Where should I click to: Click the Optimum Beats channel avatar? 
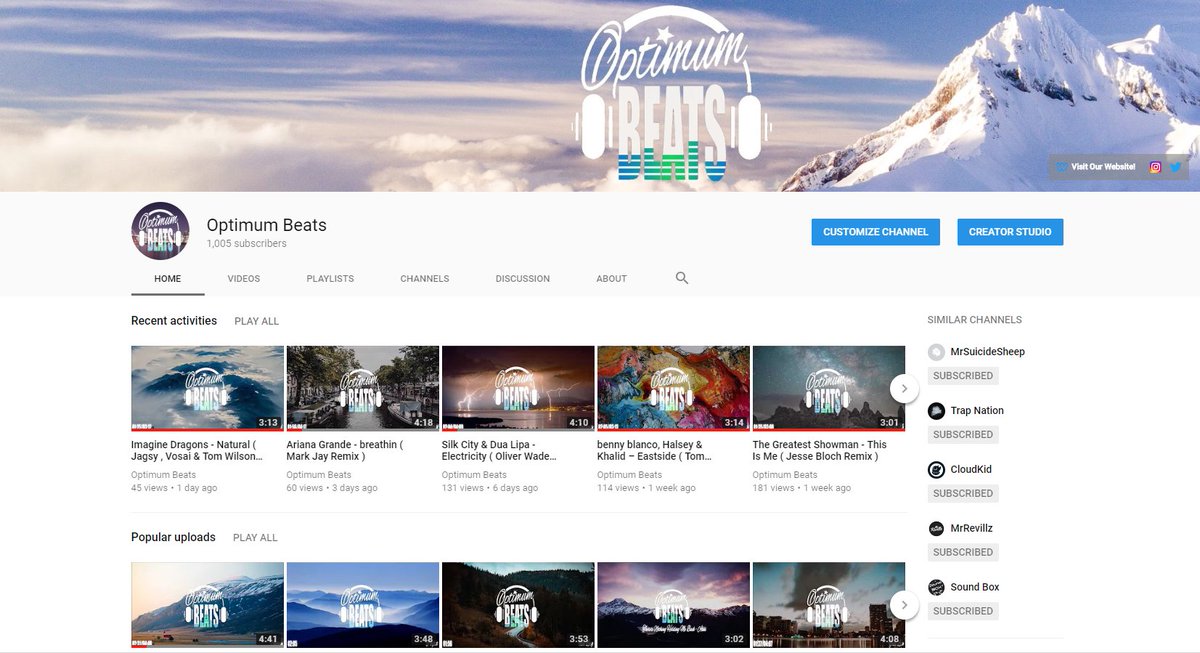(160, 231)
